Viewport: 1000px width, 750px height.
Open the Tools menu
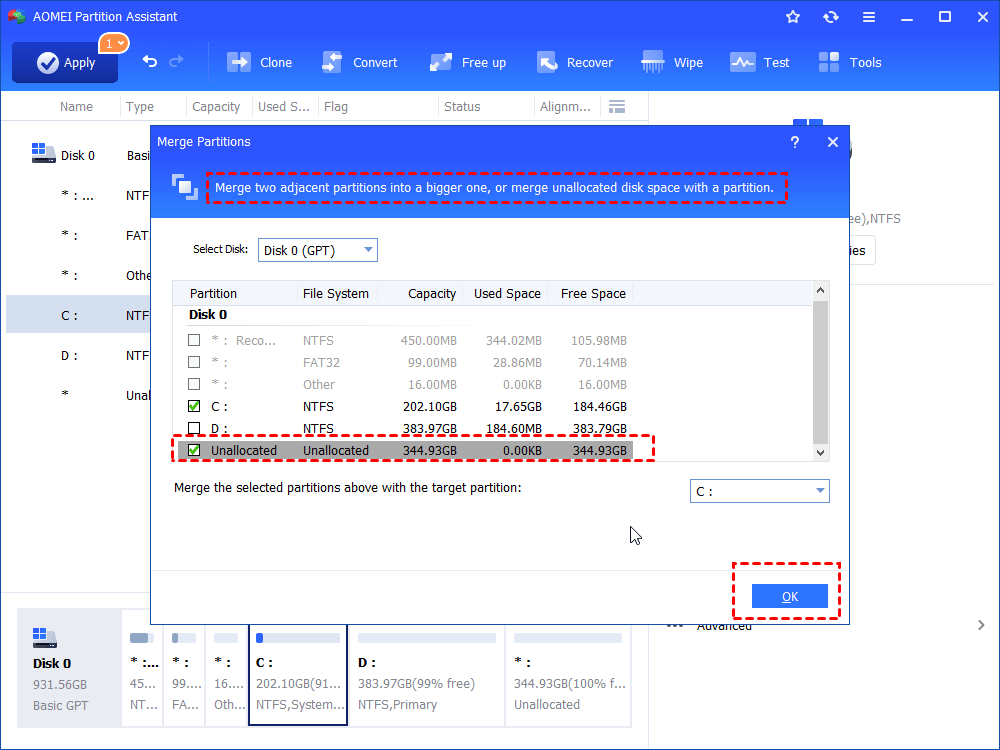click(850, 62)
